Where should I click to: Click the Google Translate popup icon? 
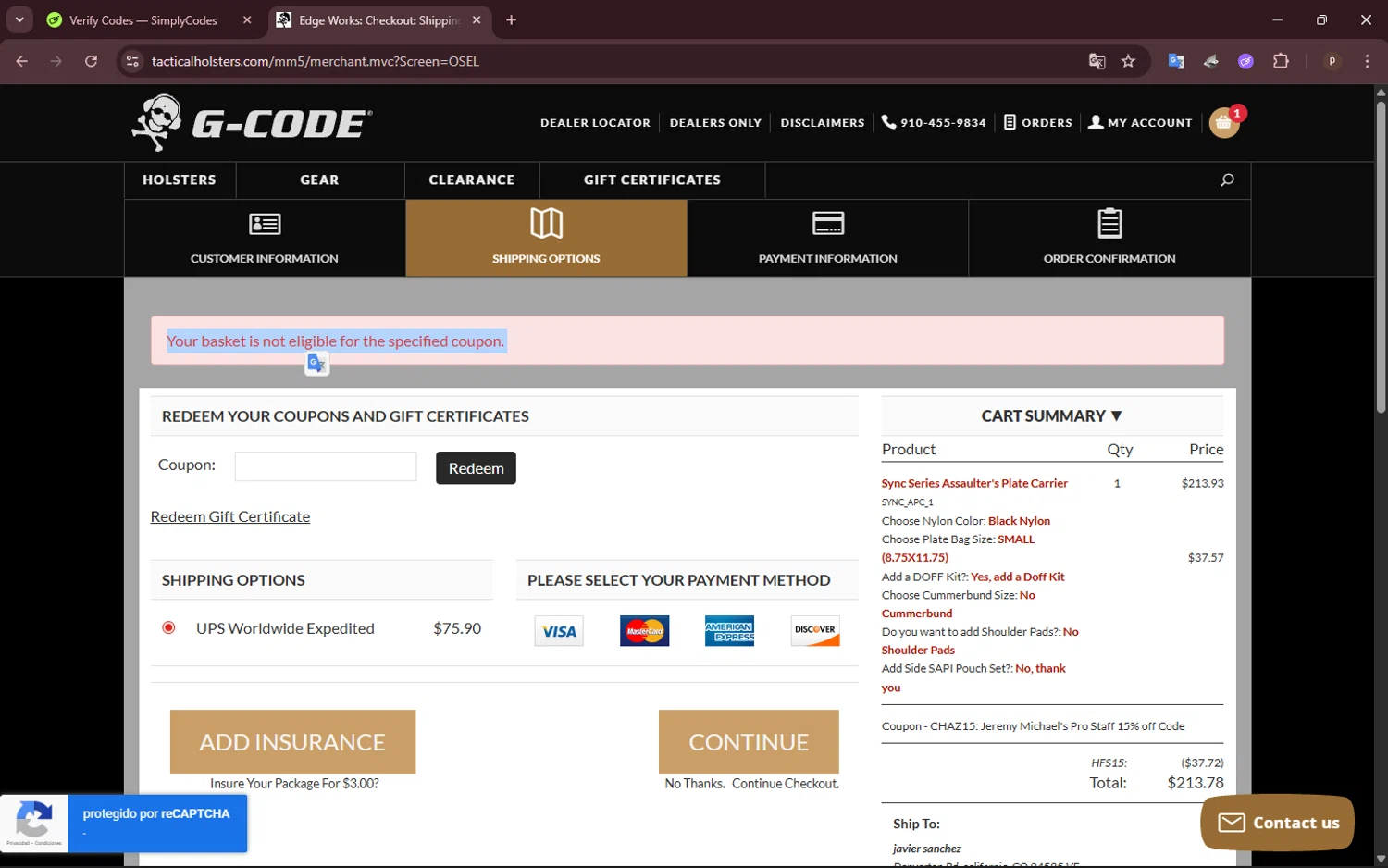coord(316,364)
